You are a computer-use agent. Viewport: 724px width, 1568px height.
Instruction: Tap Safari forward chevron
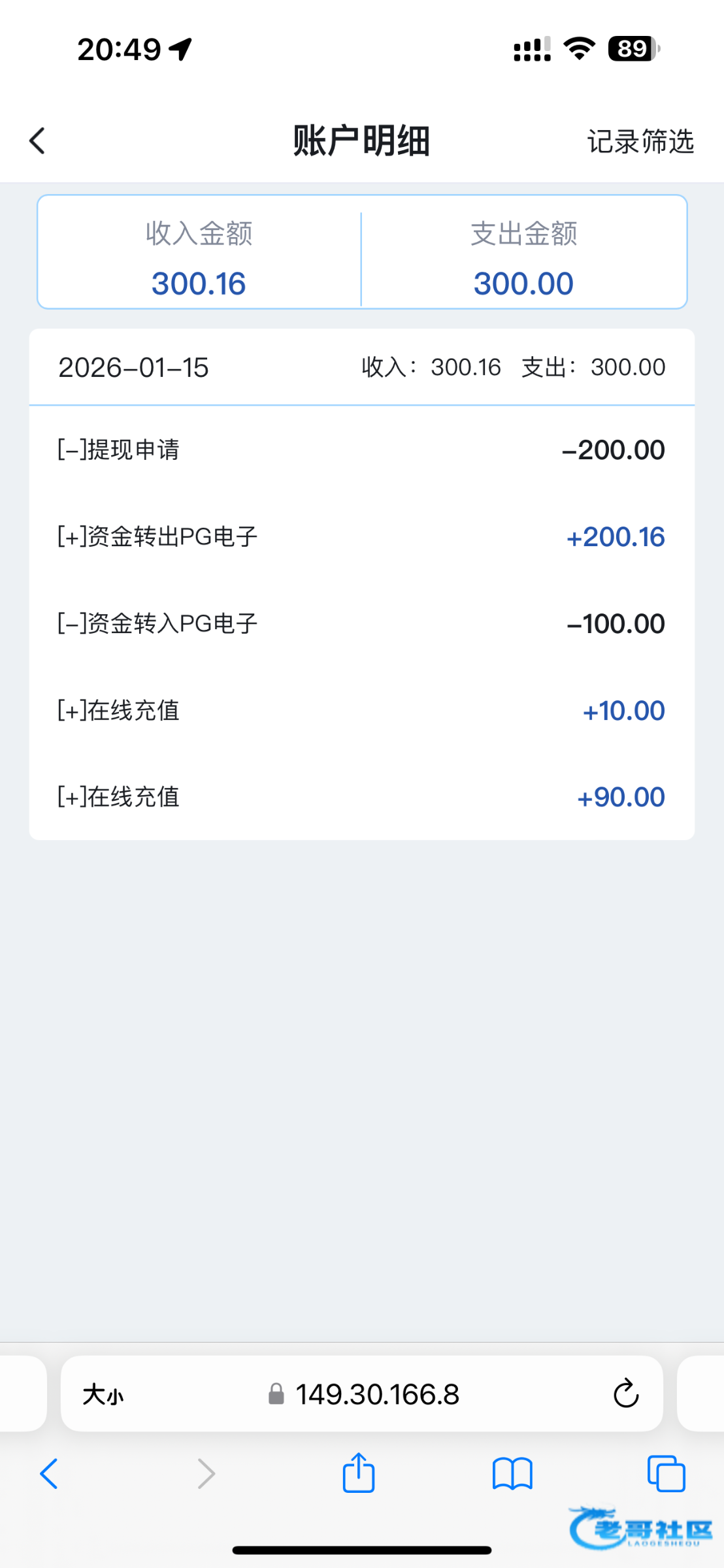206,1475
